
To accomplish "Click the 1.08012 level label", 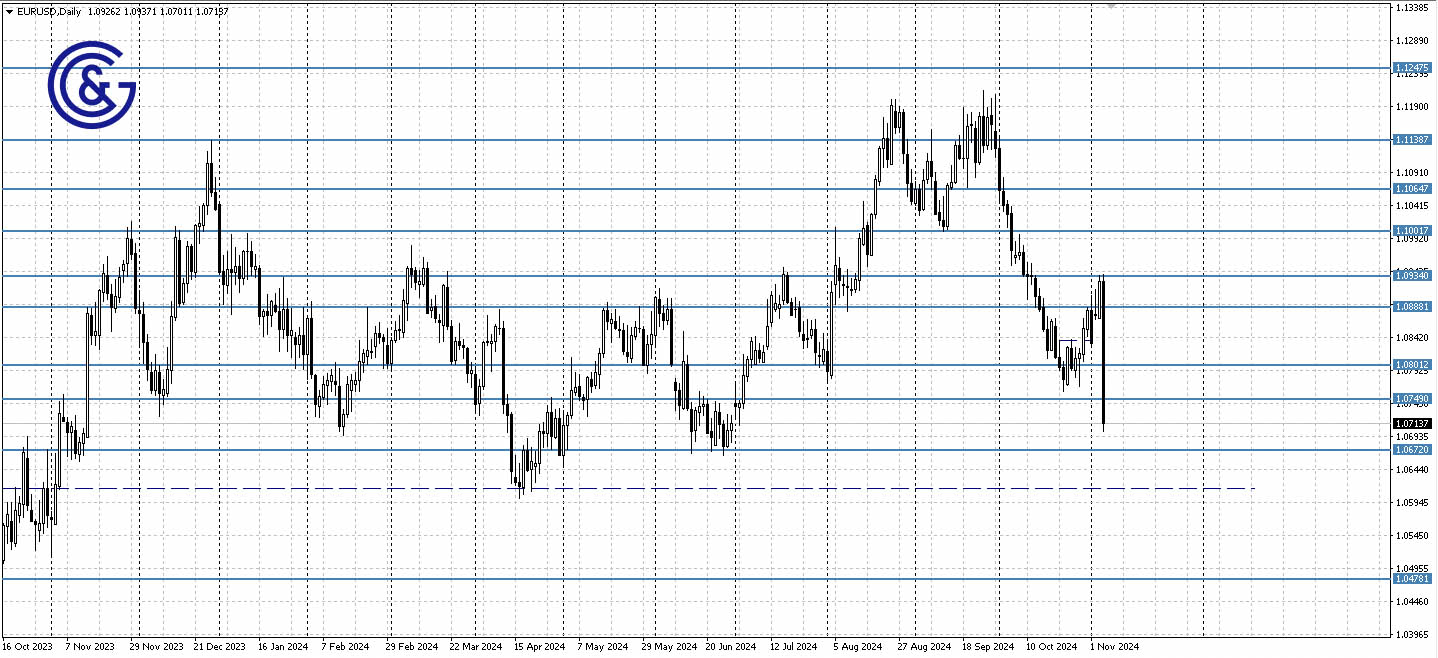I will [1412, 364].
